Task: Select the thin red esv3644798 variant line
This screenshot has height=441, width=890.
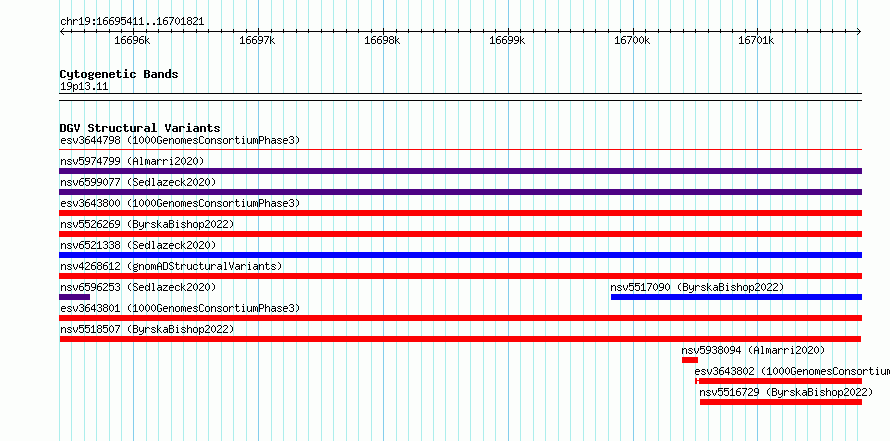Action: point(460,150)
